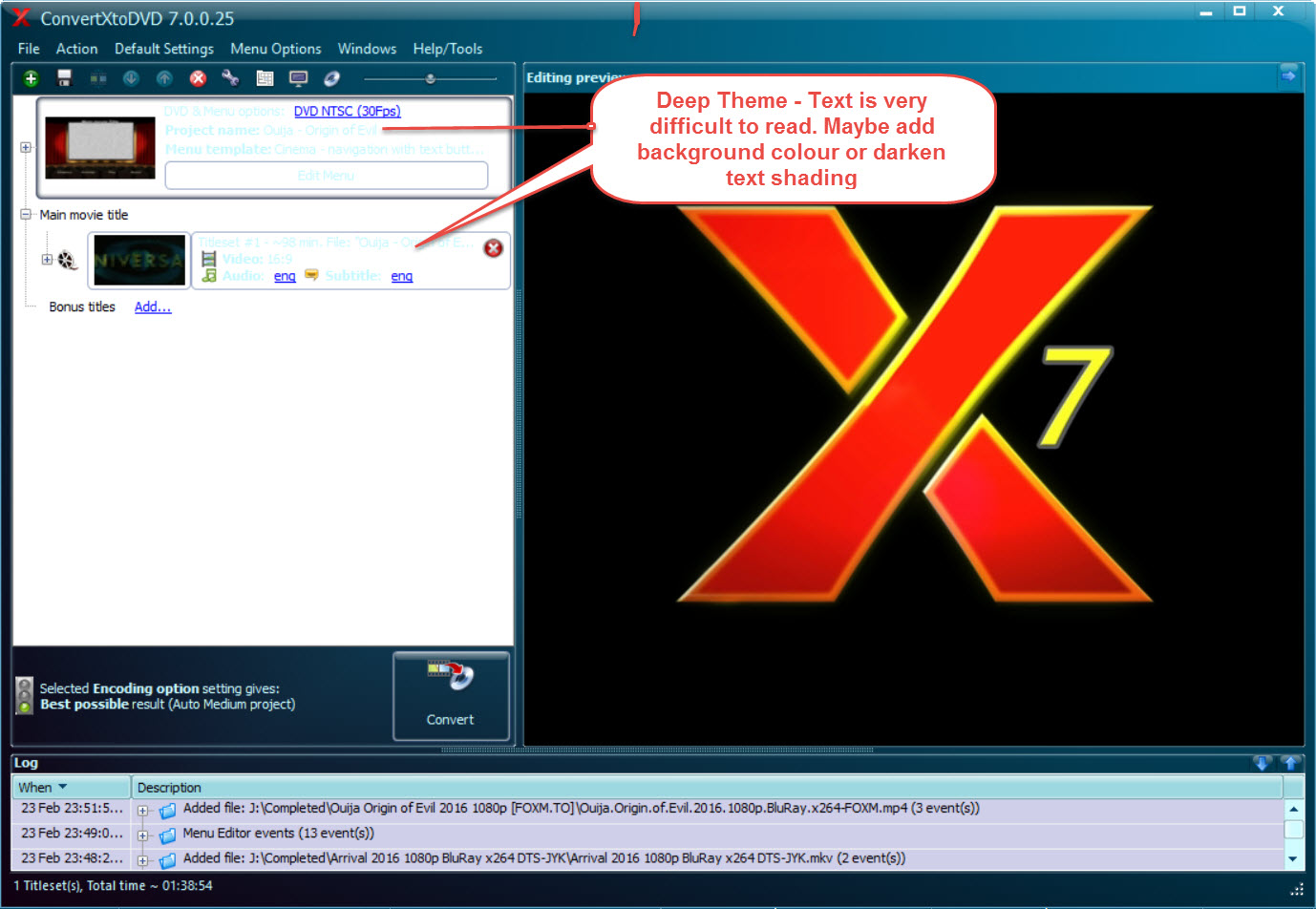The width and height of the screenshot is (1316, 909).
Task: Open the Windows menu
Action: (367, 49)
